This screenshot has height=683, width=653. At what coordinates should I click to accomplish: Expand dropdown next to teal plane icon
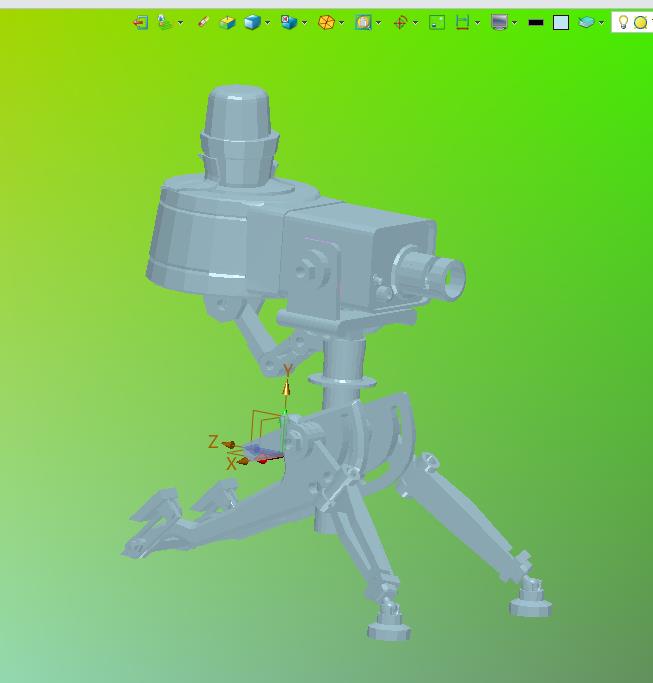[602, 22]
